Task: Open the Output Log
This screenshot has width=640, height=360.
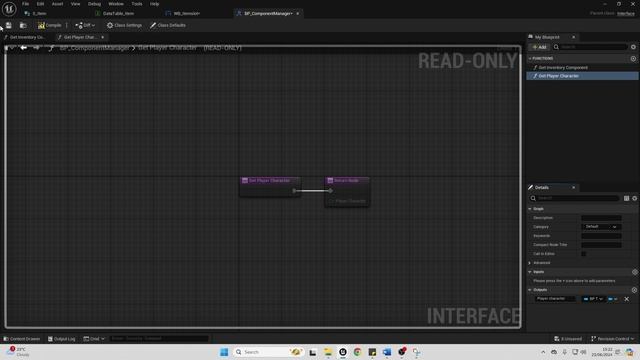Action: pyautogui.click(x=62, y=339)
